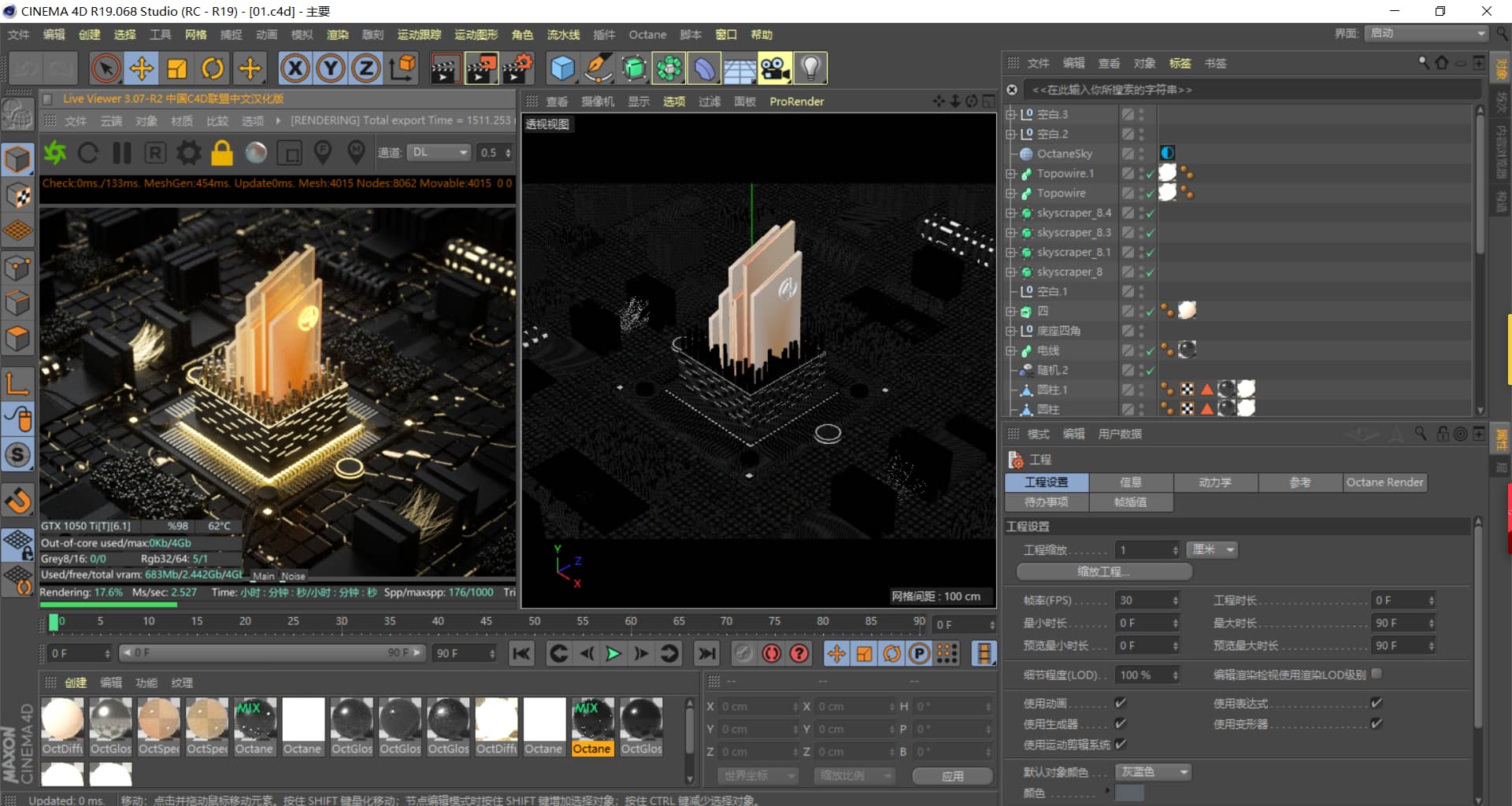Image resolution: width=1512 pixels, height=806 pixels.
Task: Activate the Rotate tool in top toolbar
Action: tap(213, 68)
